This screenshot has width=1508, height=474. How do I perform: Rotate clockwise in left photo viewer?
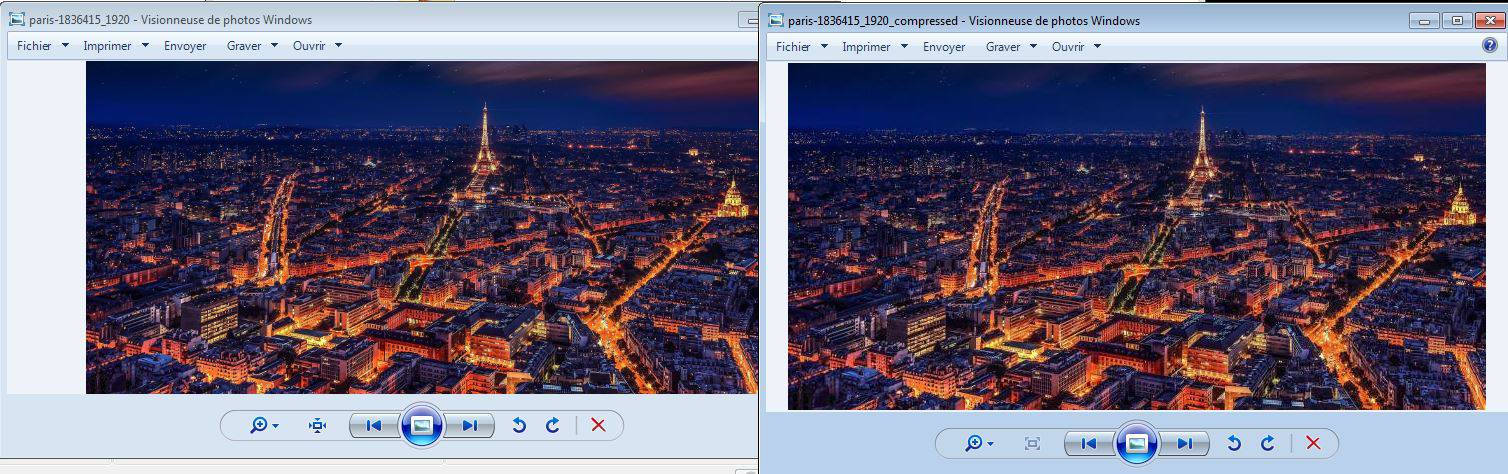552,426
